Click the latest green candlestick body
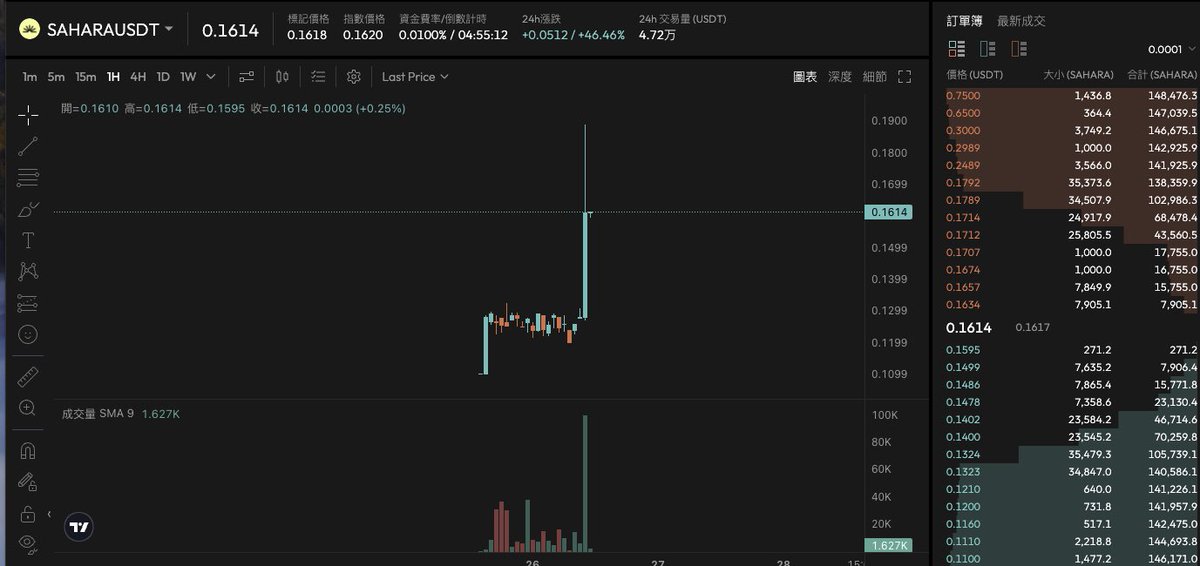The height and width of the screenshot is (566, 1200). [586, 265]
